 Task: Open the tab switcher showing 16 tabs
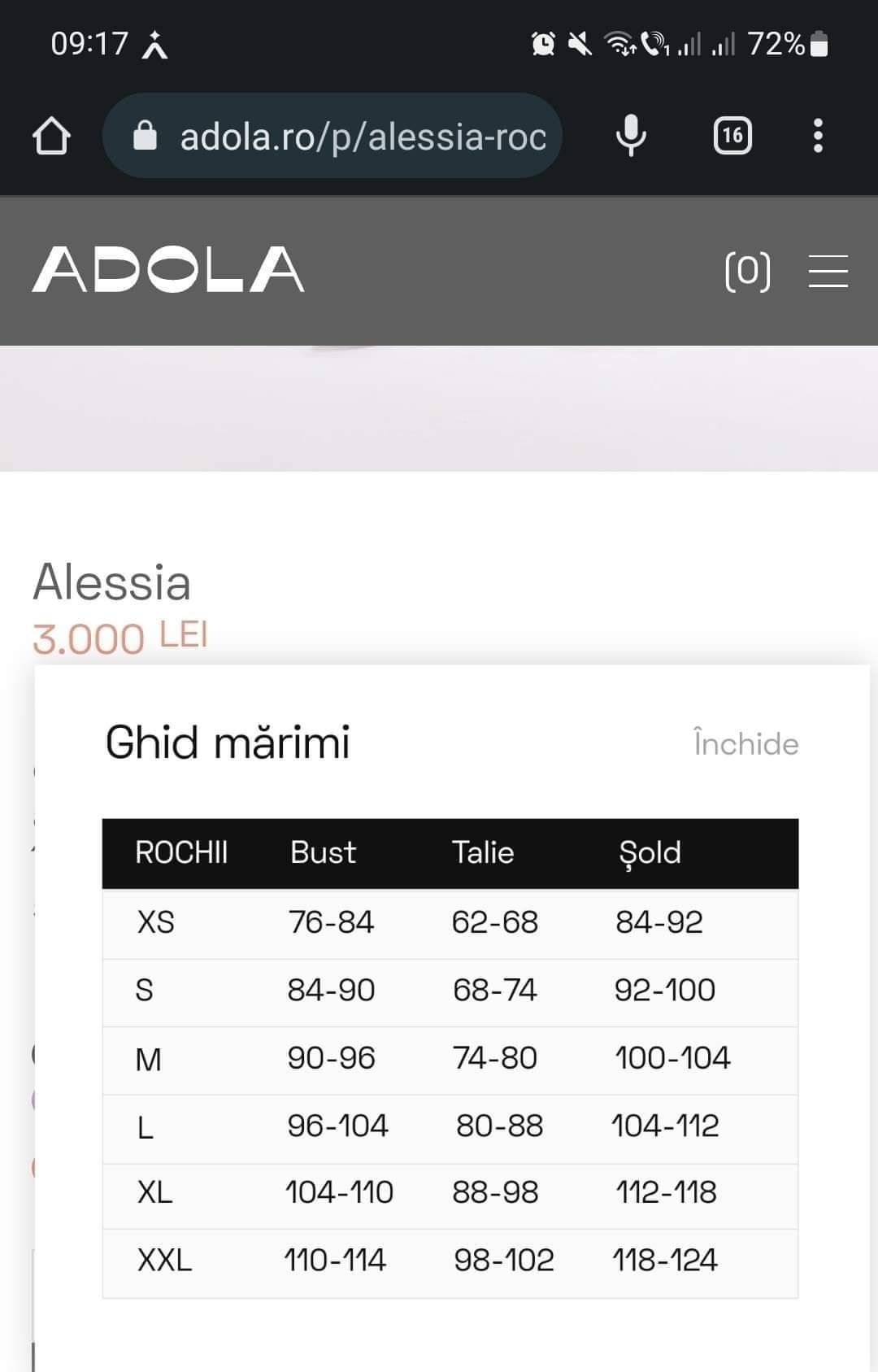pos(732,135)
